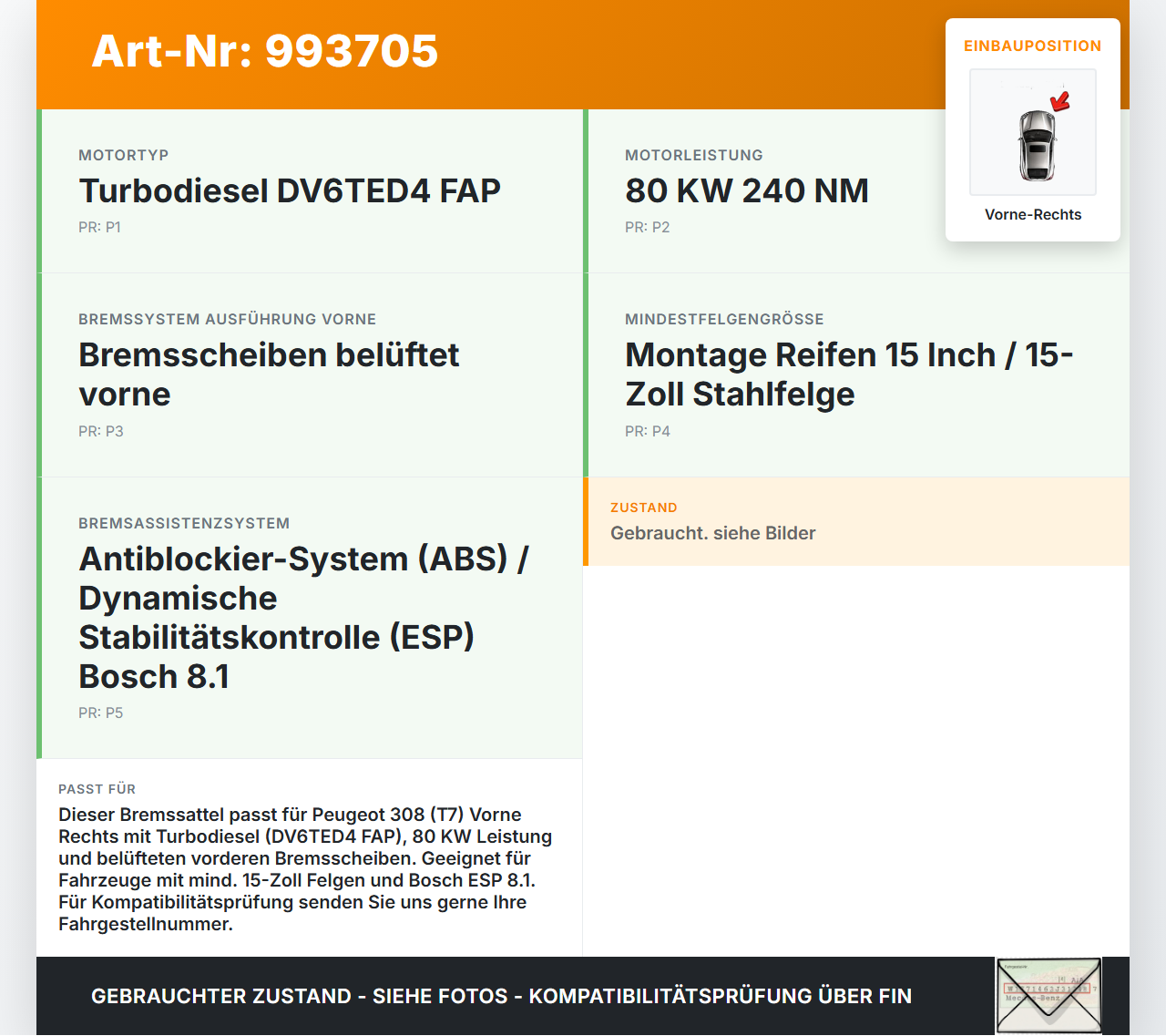Click the Vorne-Rechts caption
Viewport: 1166px width, 1036px height.
point(1033,214)
